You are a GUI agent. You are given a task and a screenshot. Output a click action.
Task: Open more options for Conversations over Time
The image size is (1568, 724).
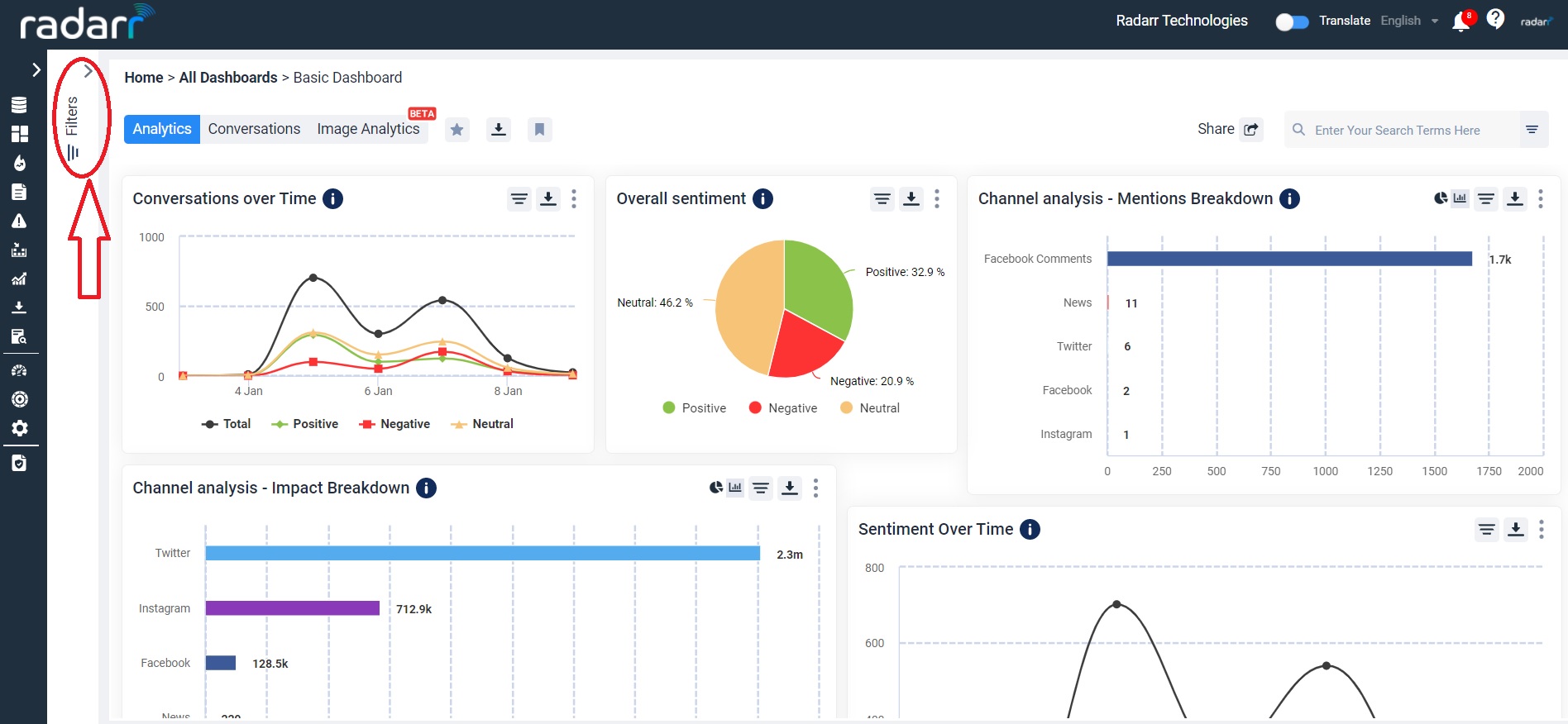(x=574, y=198)
